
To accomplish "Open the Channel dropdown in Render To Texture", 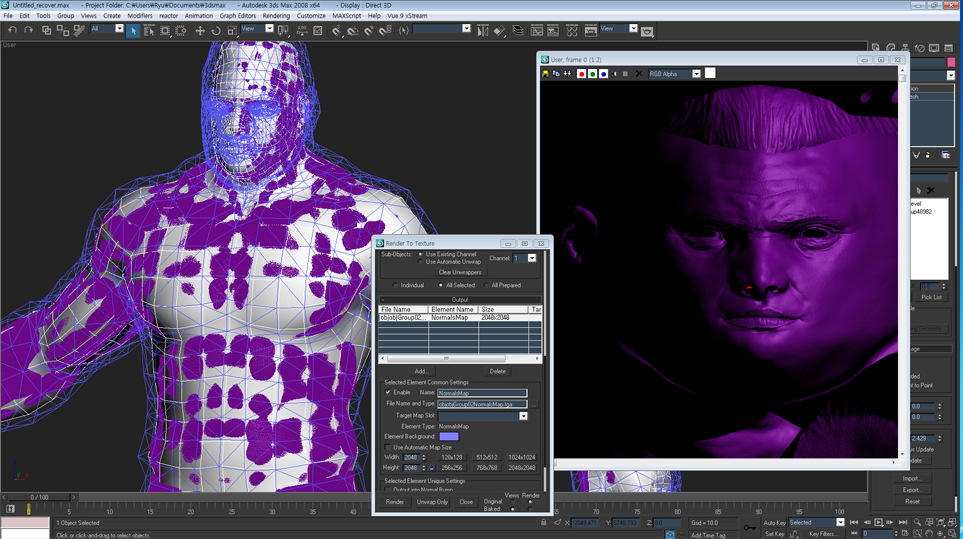I will pyautogui.click(x=532, y=258).
